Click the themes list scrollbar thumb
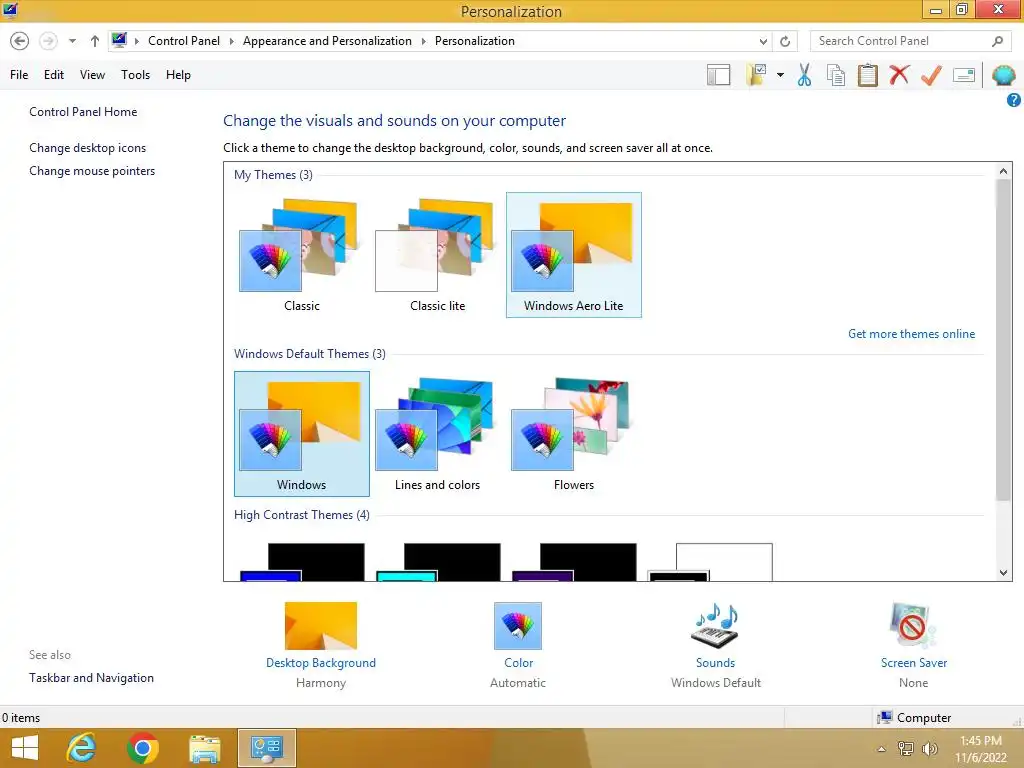 click(x=1003, y=340)
